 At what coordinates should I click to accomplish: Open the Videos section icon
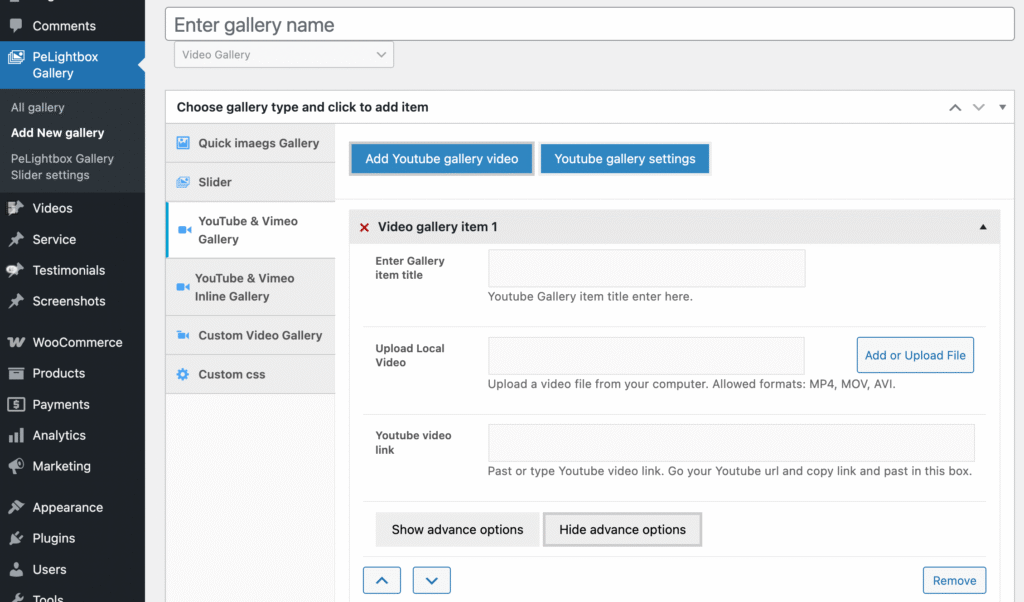(x=18, y=208)
